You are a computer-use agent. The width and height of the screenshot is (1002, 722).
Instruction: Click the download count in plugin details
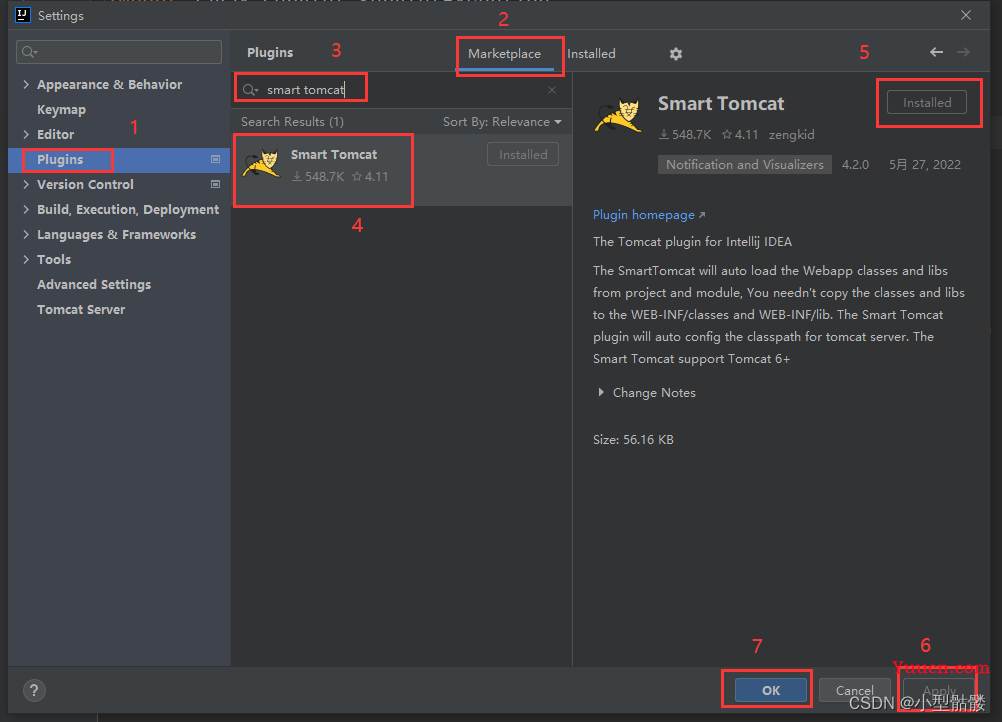[x=685, y=135]
